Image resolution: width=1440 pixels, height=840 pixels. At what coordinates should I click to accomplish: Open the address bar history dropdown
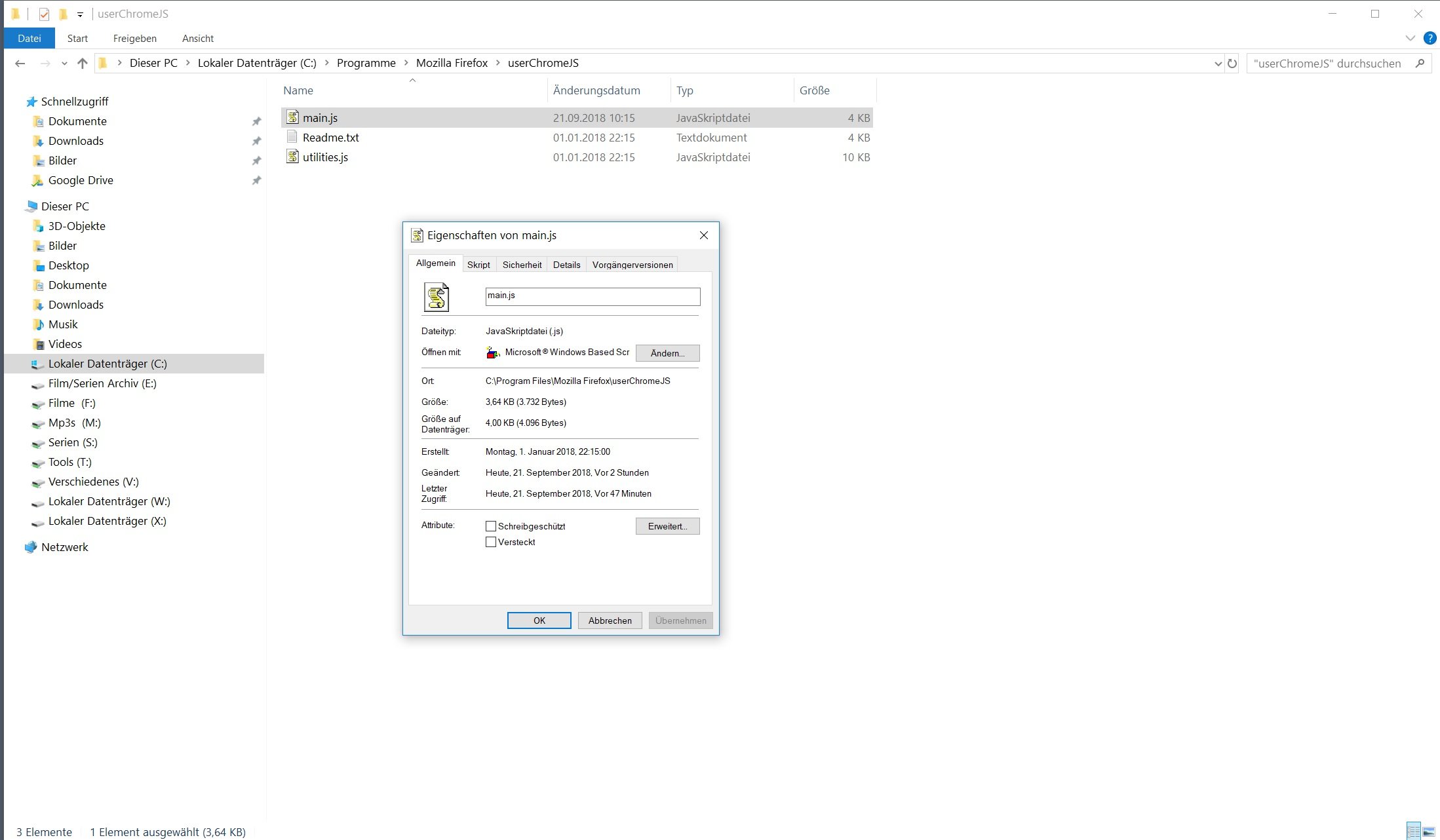(1218, 64)
